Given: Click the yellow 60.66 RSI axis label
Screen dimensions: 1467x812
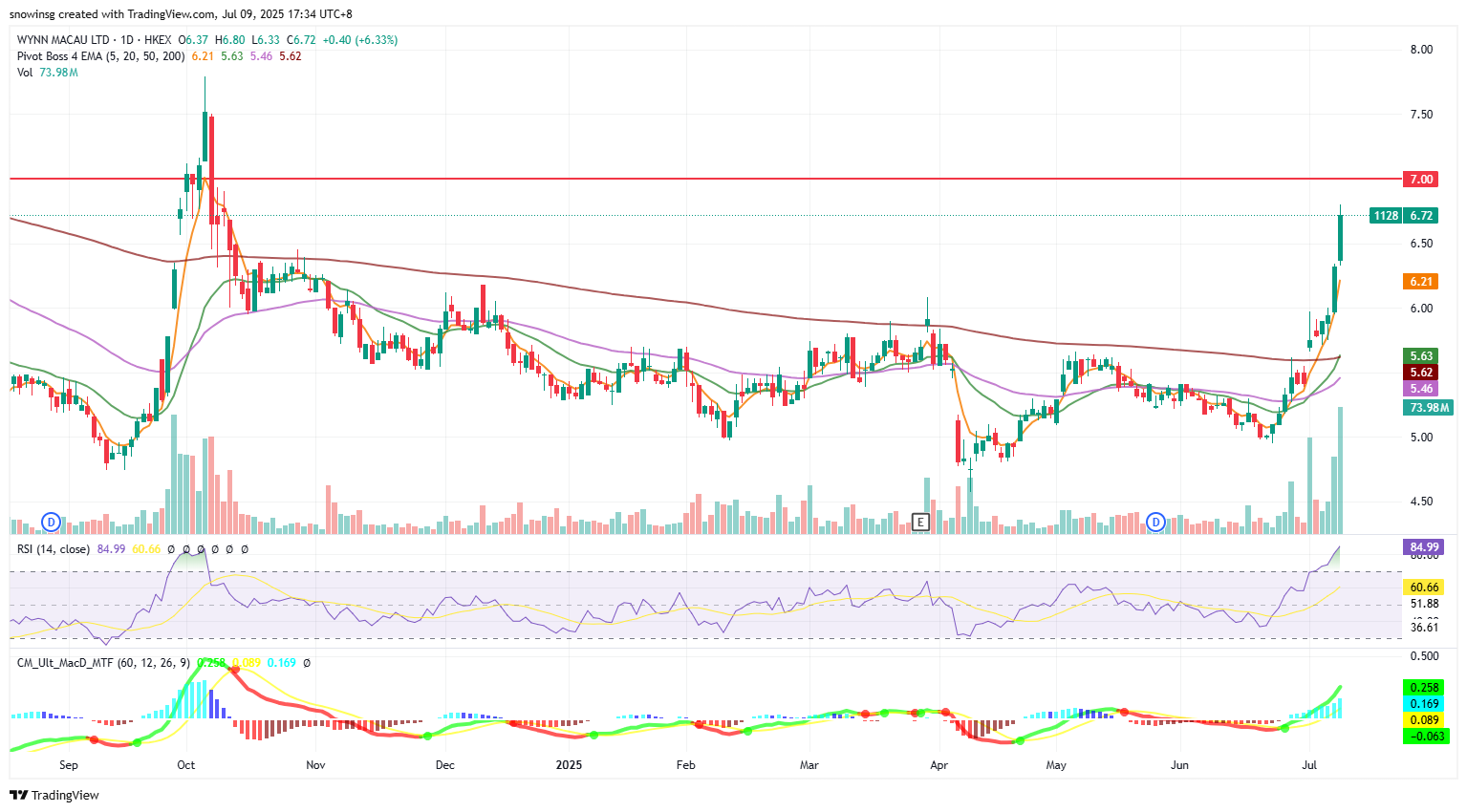Looking at the screenshot, I should pyautogui.click(x=1422, y=588).
